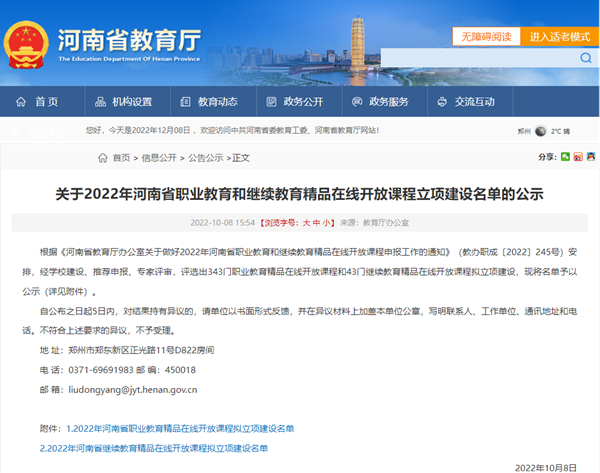Open 交流互动 in the navigation bar
This screenshot has width=600, height=473.
click(x=466, y=102)
